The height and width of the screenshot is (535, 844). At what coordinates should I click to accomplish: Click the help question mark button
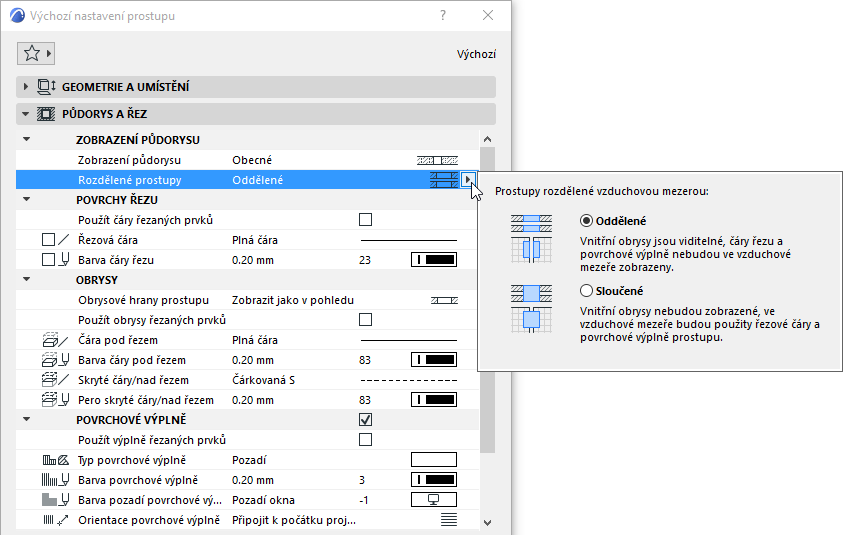click(x=443, y=15)
